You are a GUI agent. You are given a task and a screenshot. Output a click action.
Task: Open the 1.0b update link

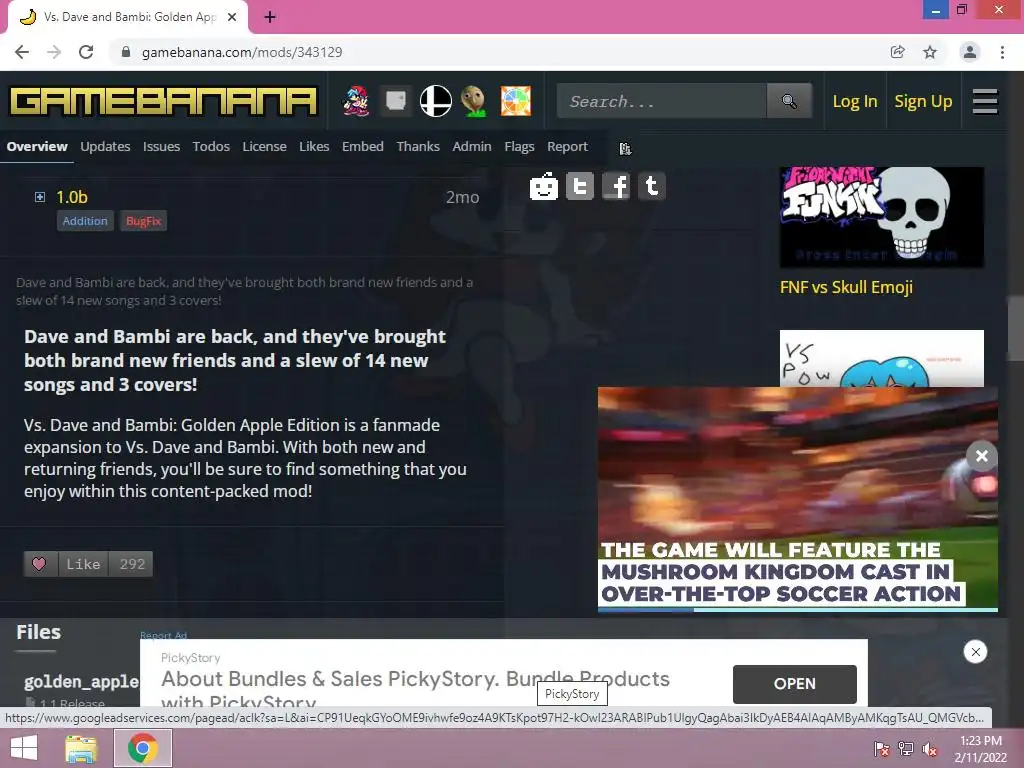click(x=72, y=197)
